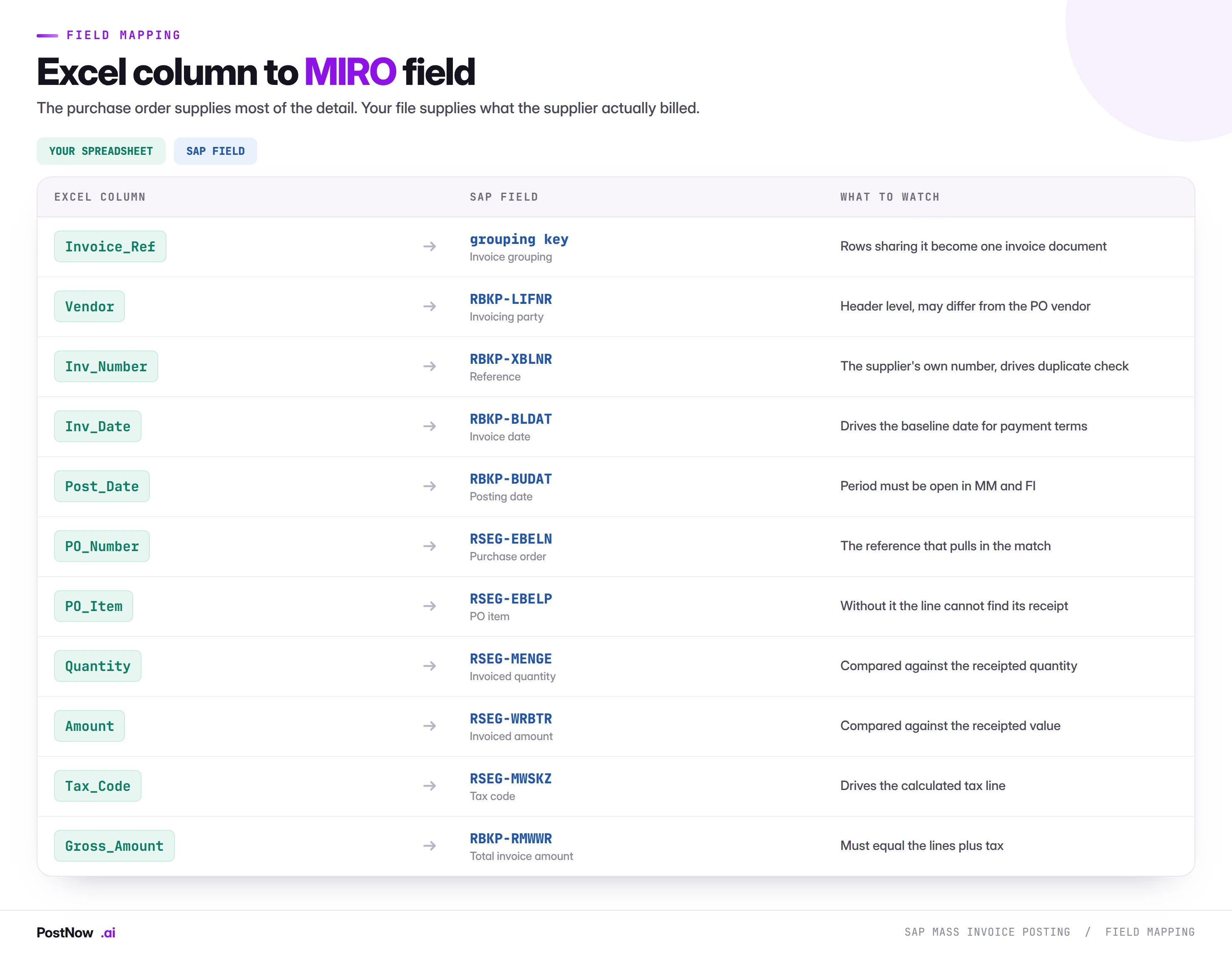The image size is (1232, 959).
Task: Click 'Must equal the lines plus tax'
Action: pos(922,846)
